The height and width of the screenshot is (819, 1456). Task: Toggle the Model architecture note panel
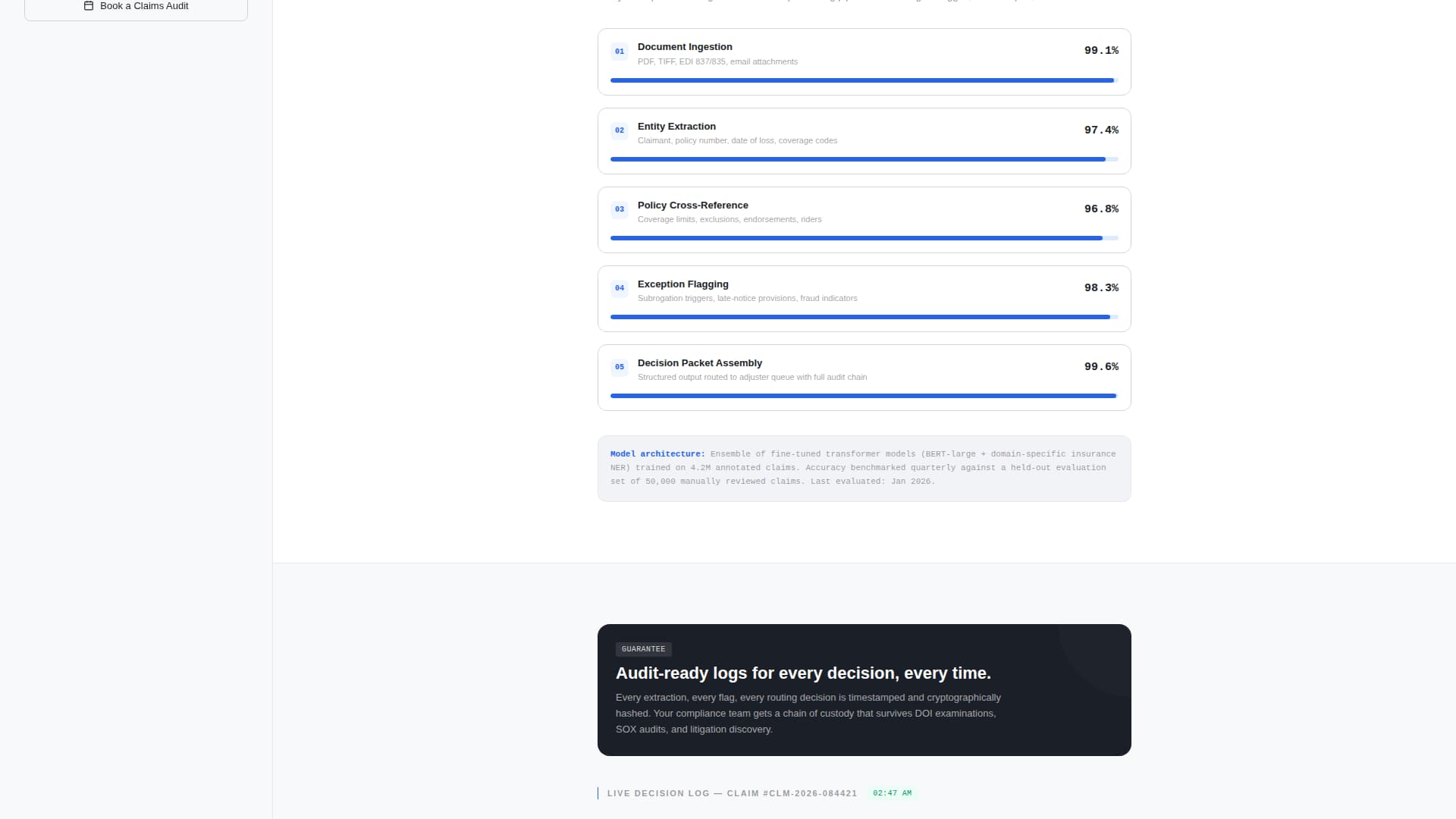click(x=864, y=468)
